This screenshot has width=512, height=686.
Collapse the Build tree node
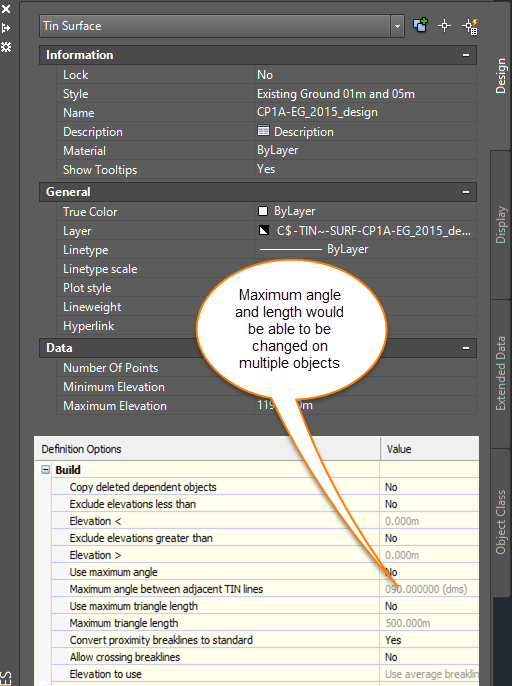[46, 469]
